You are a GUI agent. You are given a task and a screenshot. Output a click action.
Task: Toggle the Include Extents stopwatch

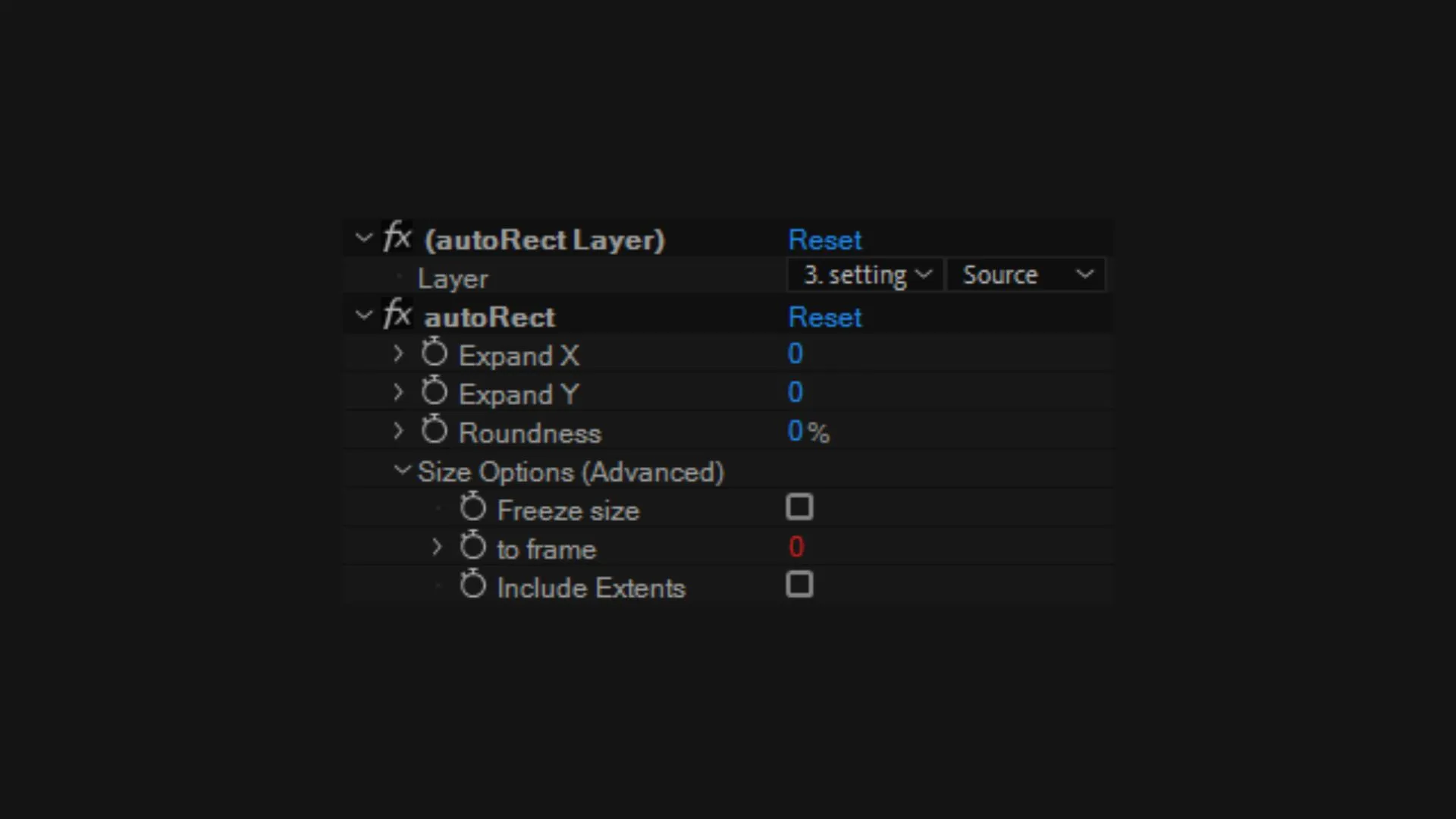click(x=472, y=585)
